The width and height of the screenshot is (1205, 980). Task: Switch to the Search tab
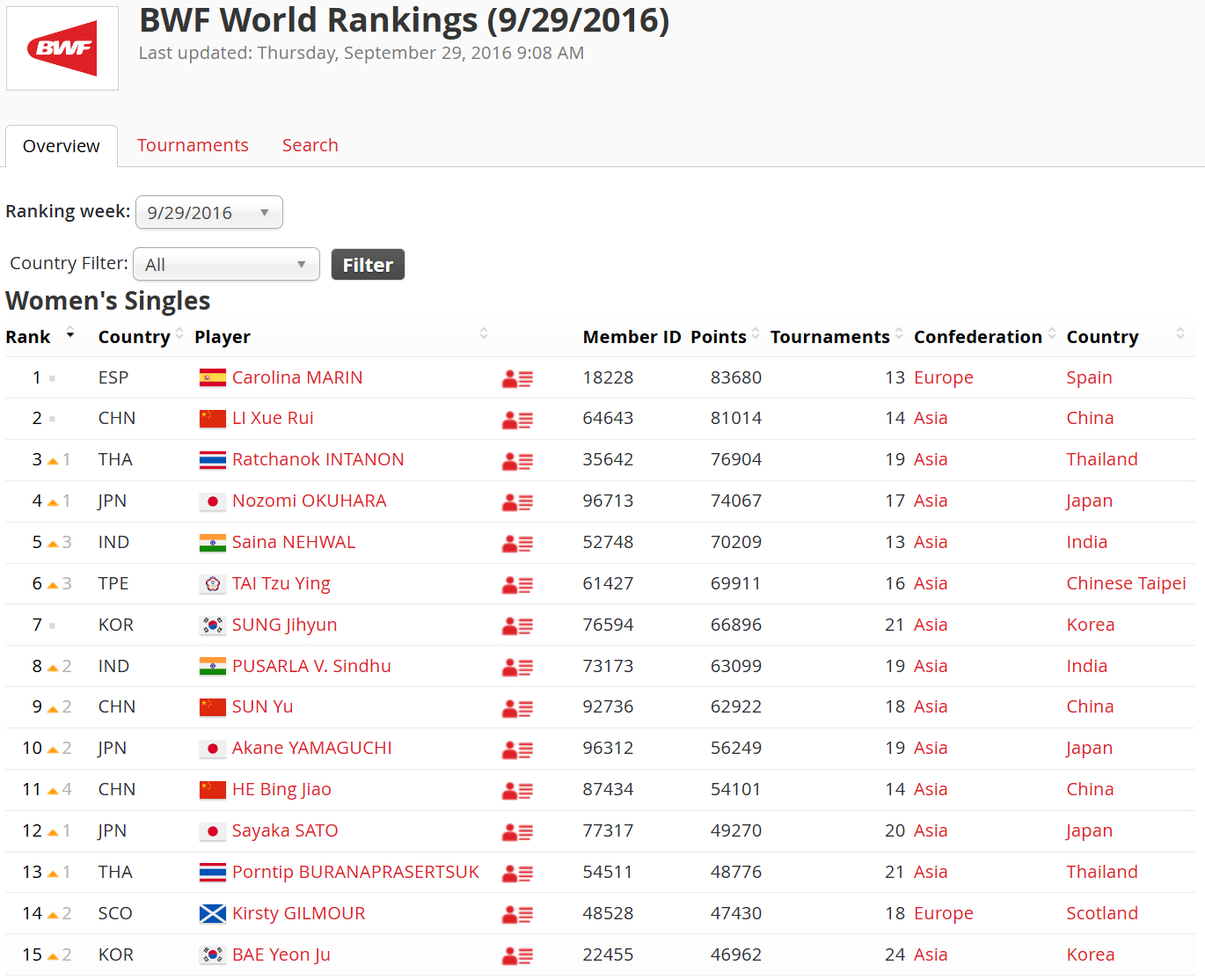click(310, 145)
